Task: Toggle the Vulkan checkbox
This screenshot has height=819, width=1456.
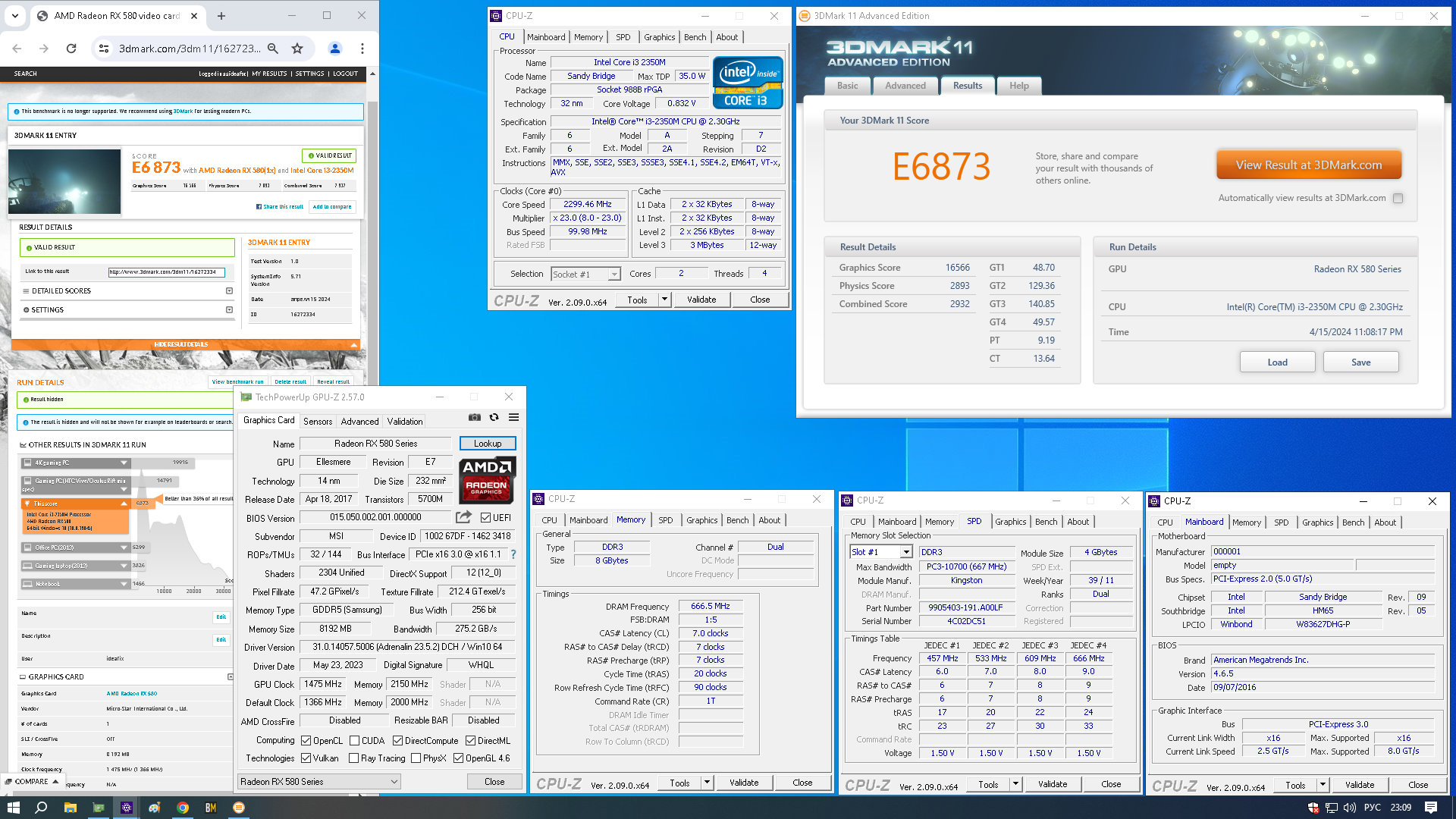Action: (306, 758)
